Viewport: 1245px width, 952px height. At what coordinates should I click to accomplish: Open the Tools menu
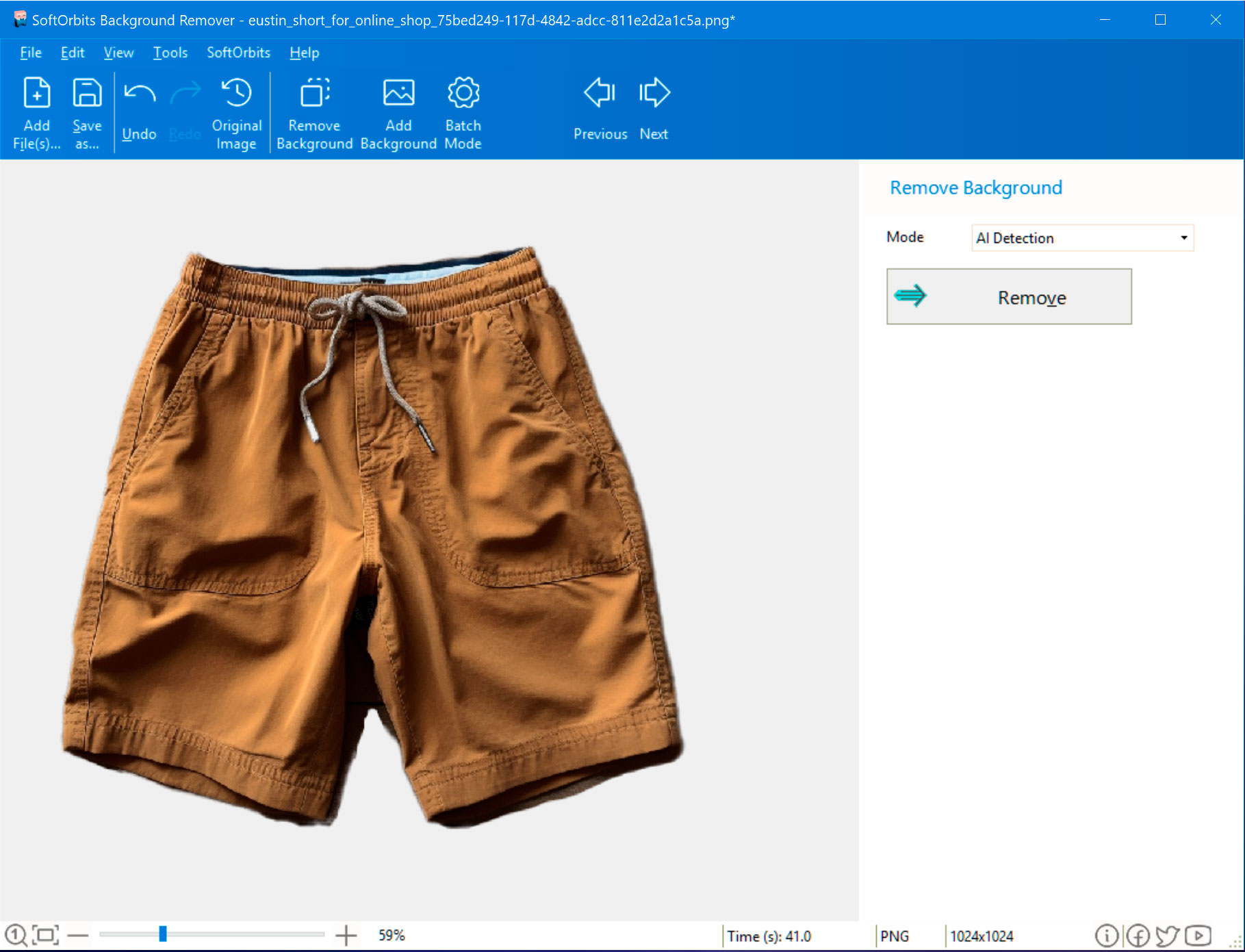click(x=170, y=53)
